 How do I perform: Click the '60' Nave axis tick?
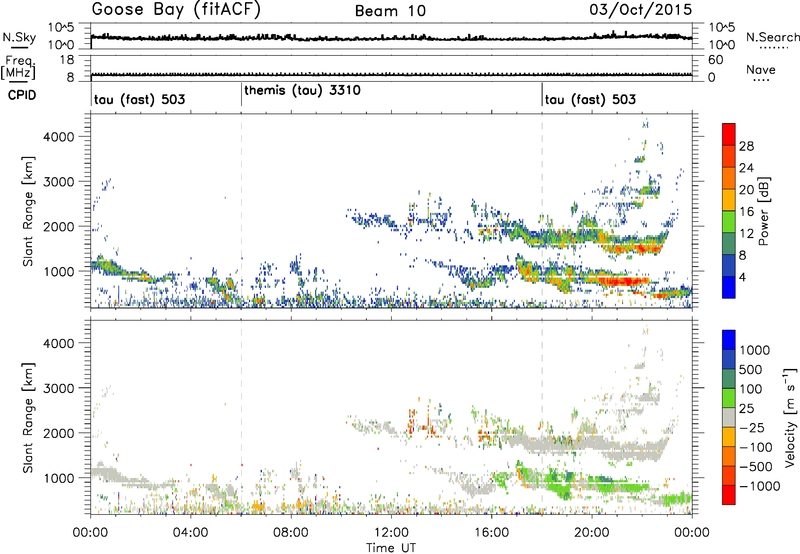(x=715, y=60)
